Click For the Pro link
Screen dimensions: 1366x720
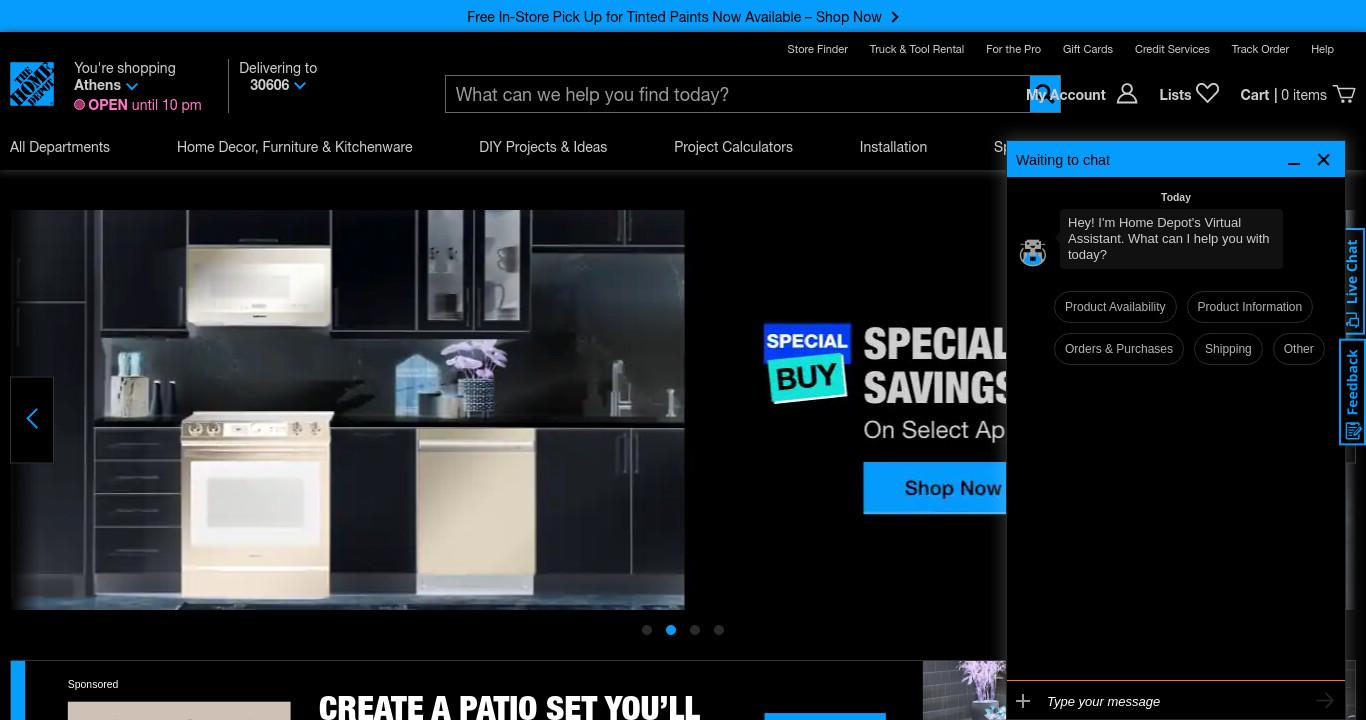(1013, 49)
